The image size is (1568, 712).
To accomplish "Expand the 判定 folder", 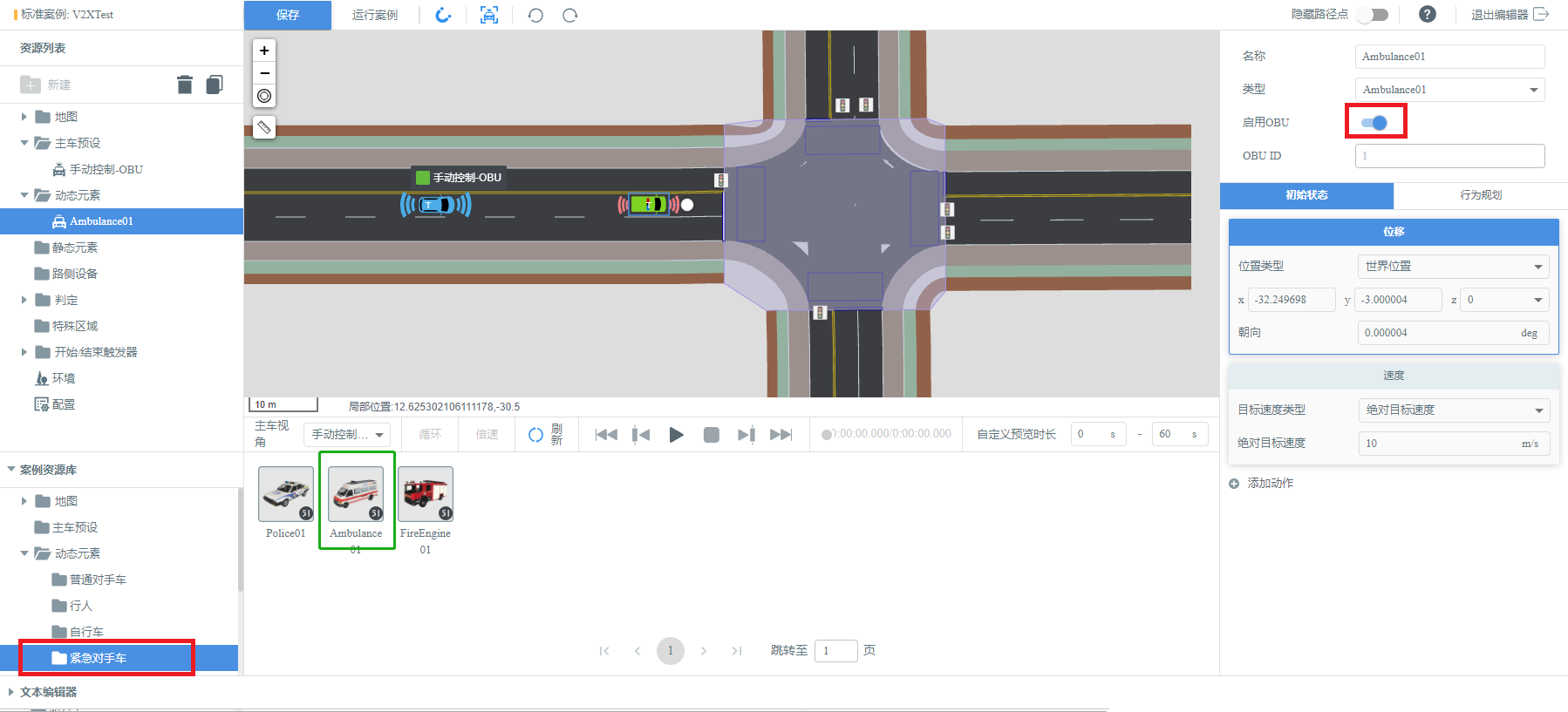I will (x=24, y=300).
